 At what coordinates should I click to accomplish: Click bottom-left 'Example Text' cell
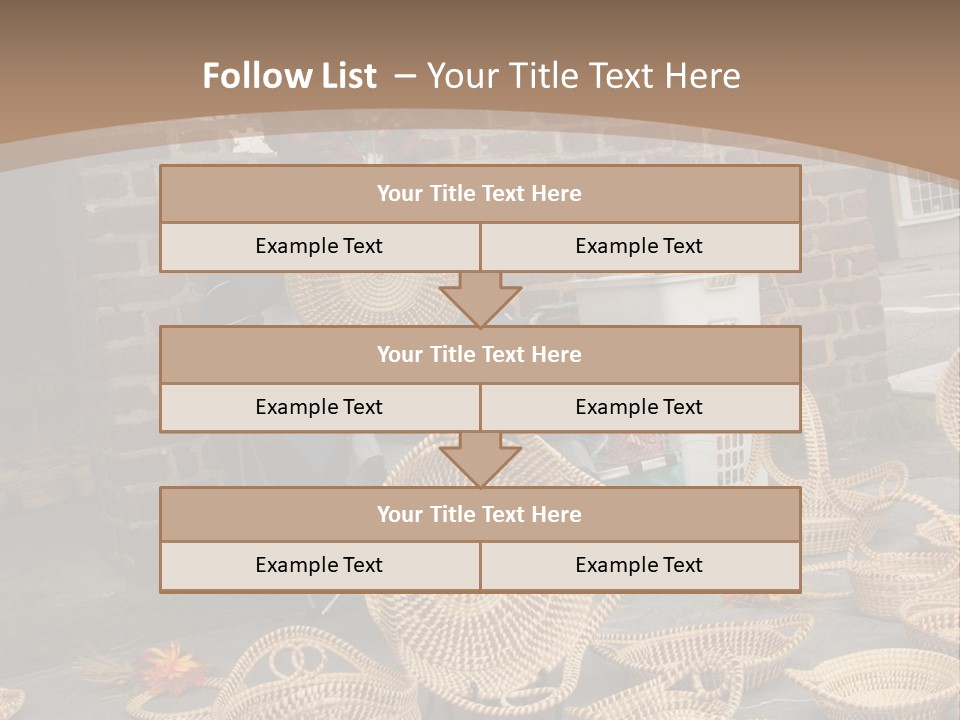[x=319, y=565]
